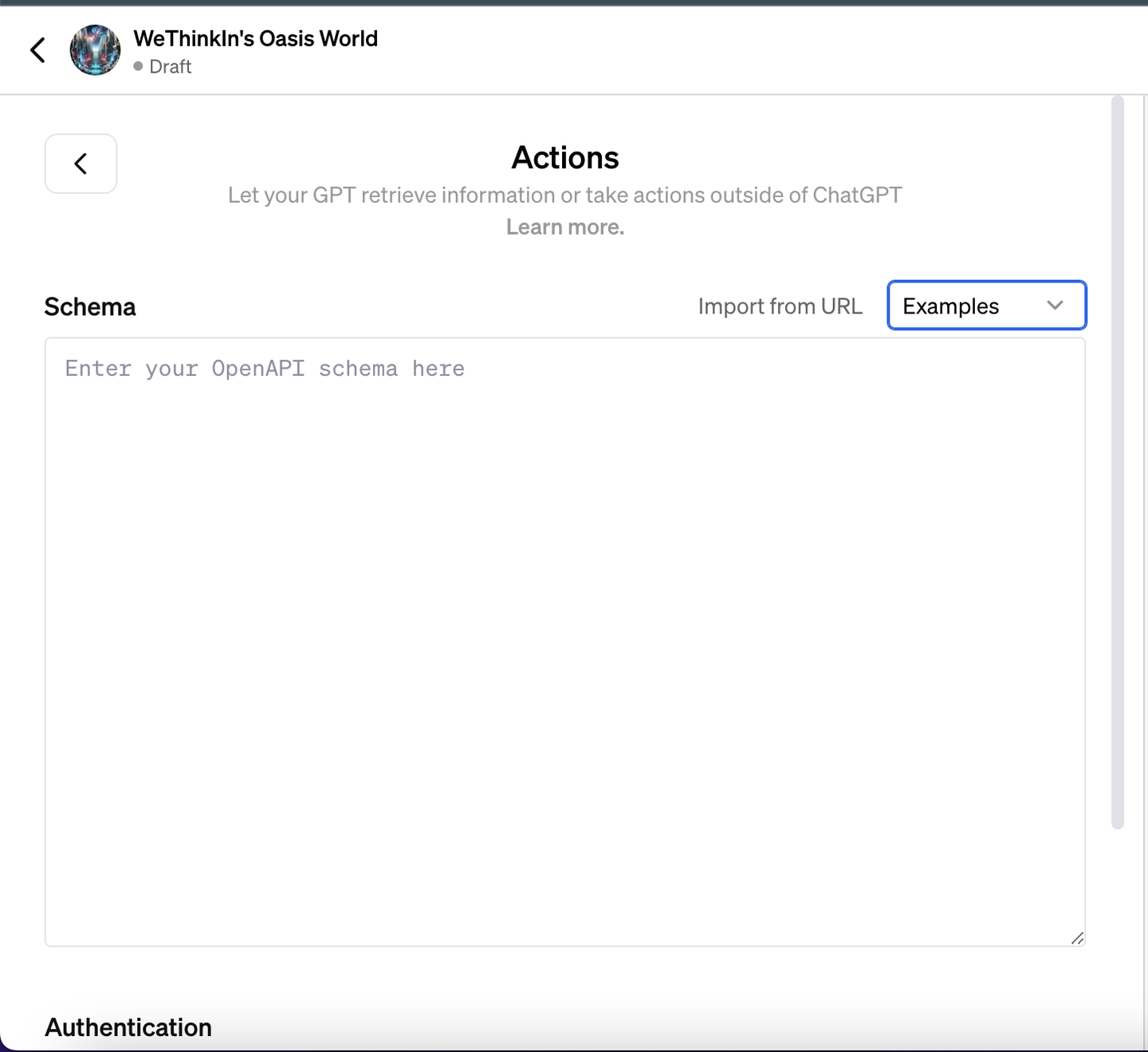This screenshot has width=1148, height=1052.
Task: Click the Schema section heading
Action: (x=90, y=307)
